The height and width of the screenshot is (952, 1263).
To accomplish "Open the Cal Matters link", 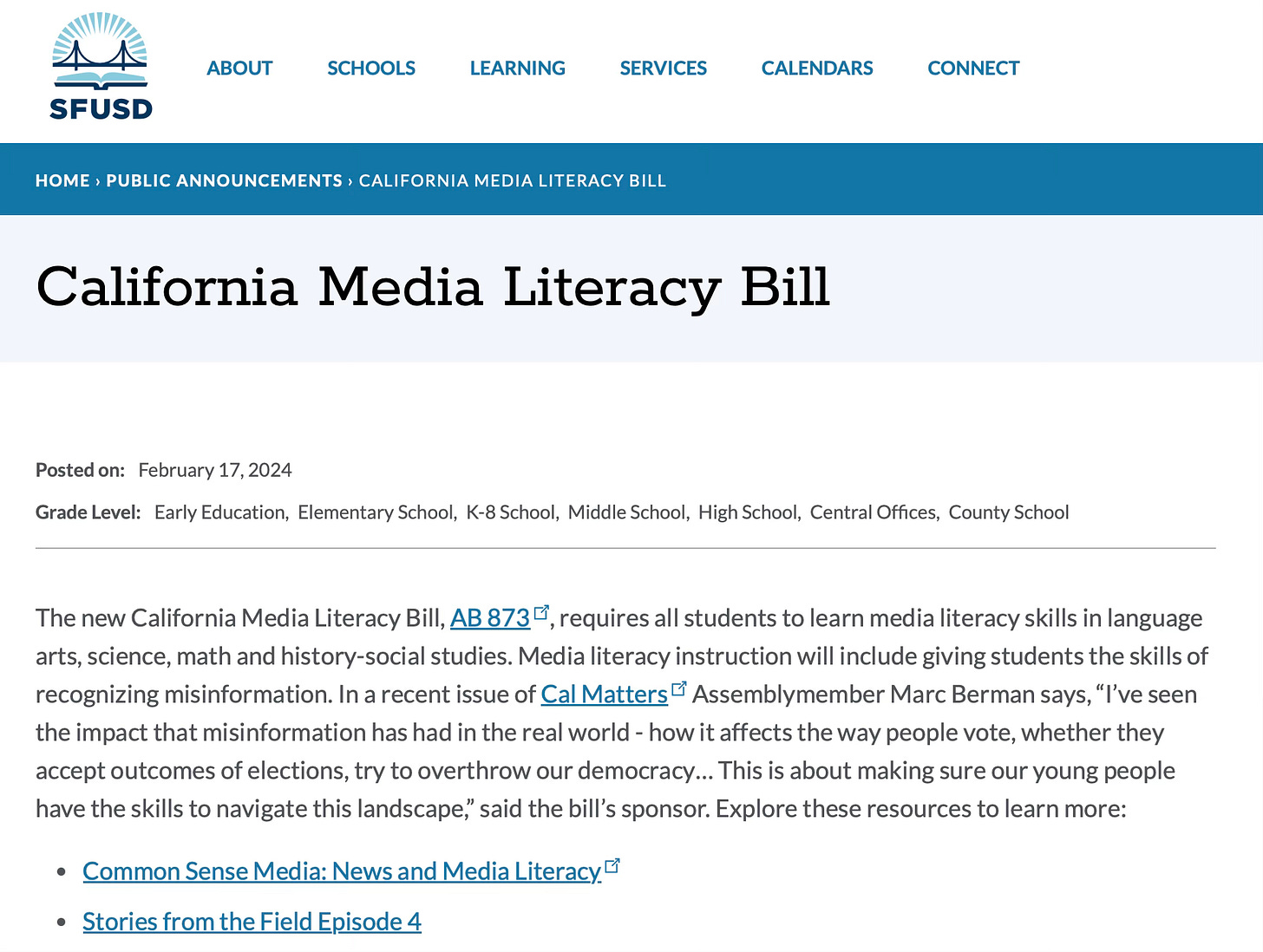I will [x=605, y=694].
